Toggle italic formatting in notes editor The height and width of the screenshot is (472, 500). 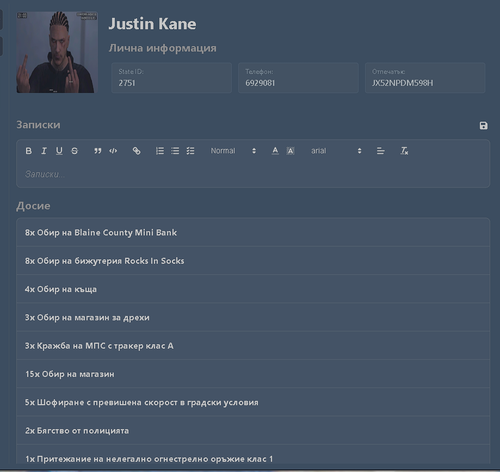pyautogui.click(x=44, y=151)
